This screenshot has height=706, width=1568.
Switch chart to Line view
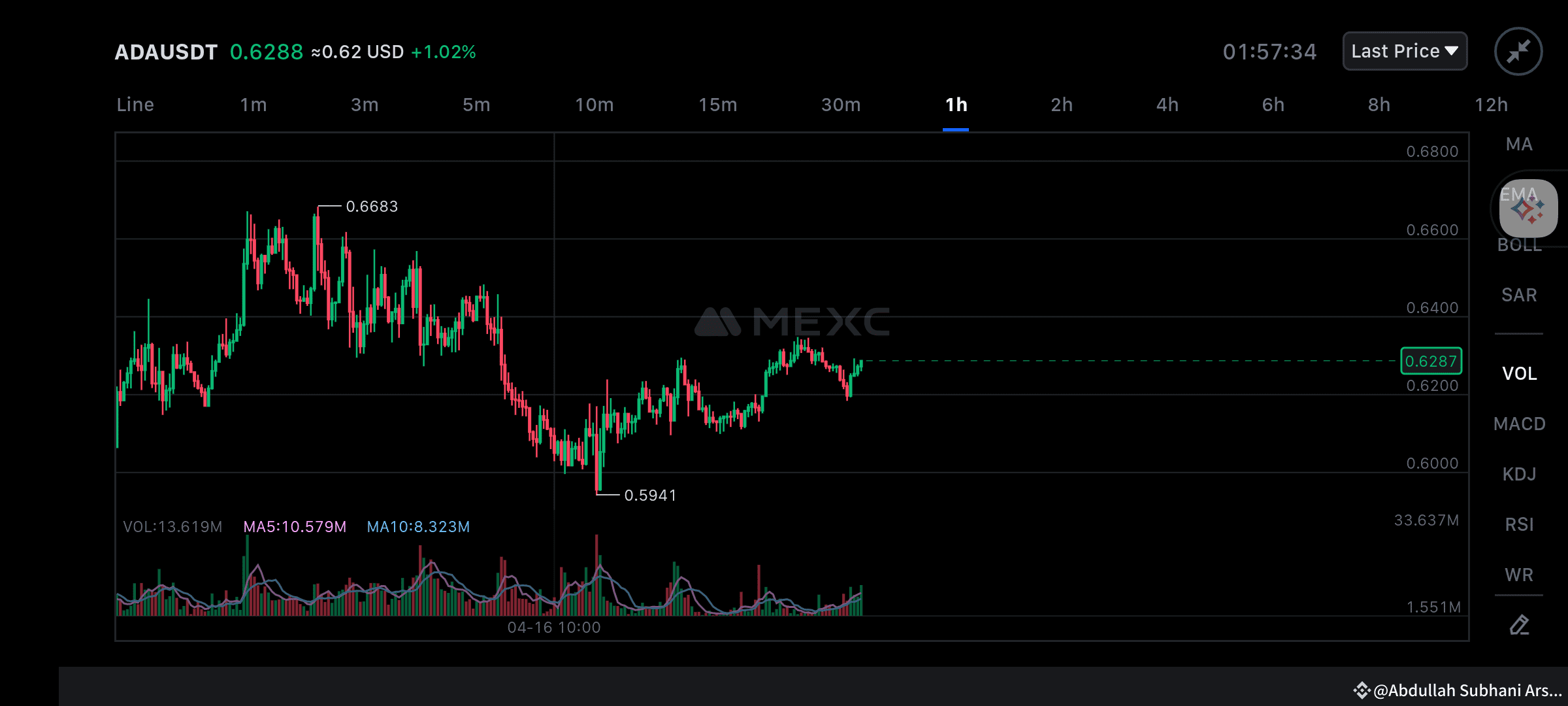coord(135,104)
